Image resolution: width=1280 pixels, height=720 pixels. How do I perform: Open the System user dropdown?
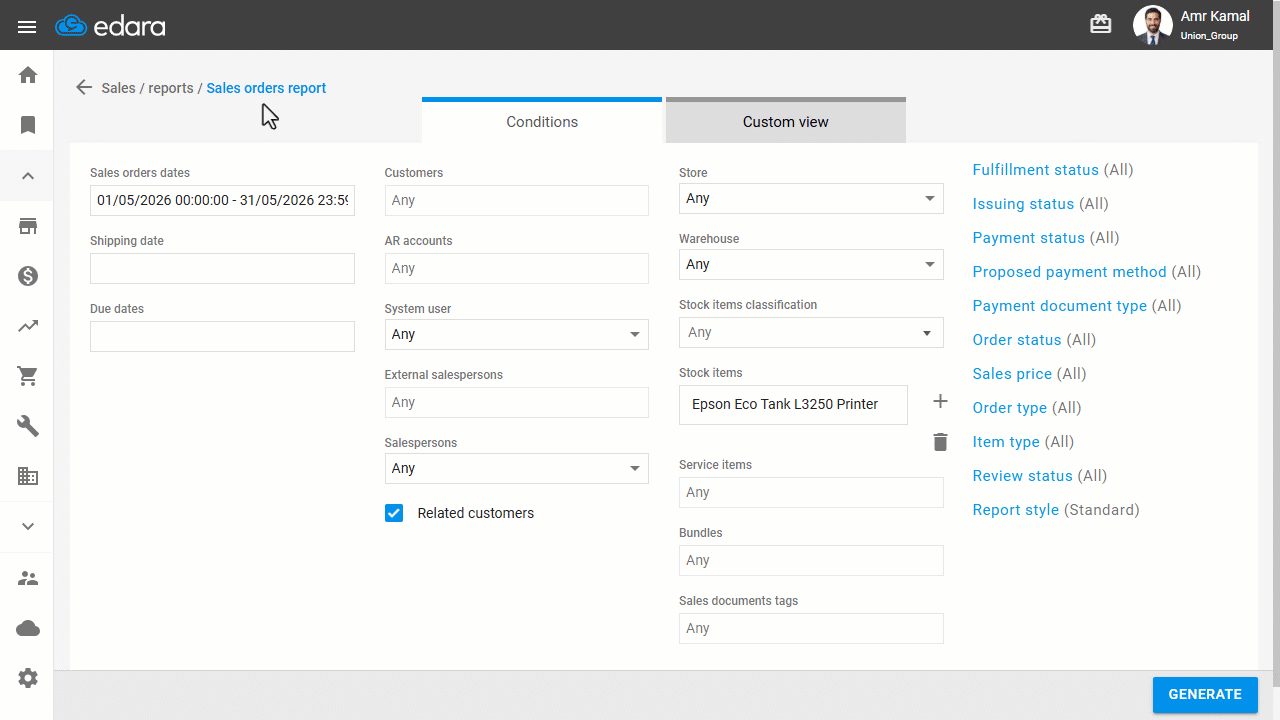click(516, 334)
